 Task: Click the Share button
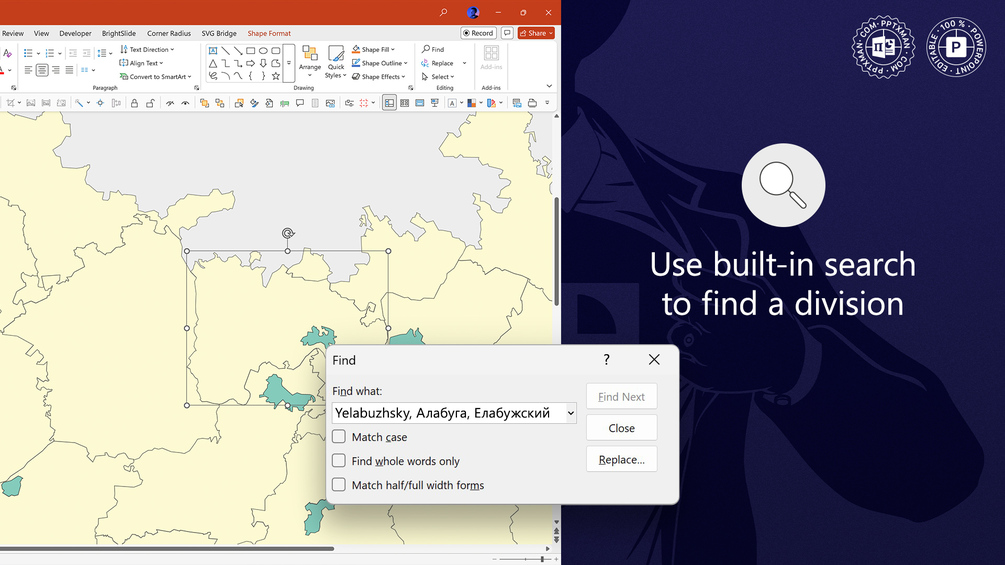coord(536,33)
